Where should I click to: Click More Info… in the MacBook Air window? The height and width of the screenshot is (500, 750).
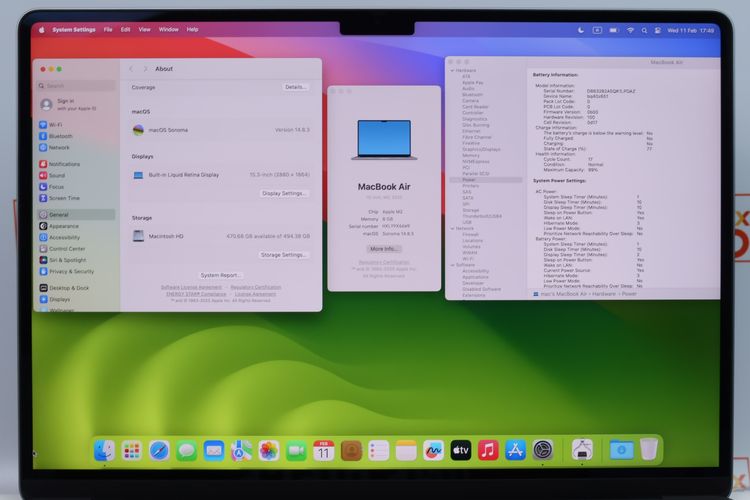coord(384,249)
